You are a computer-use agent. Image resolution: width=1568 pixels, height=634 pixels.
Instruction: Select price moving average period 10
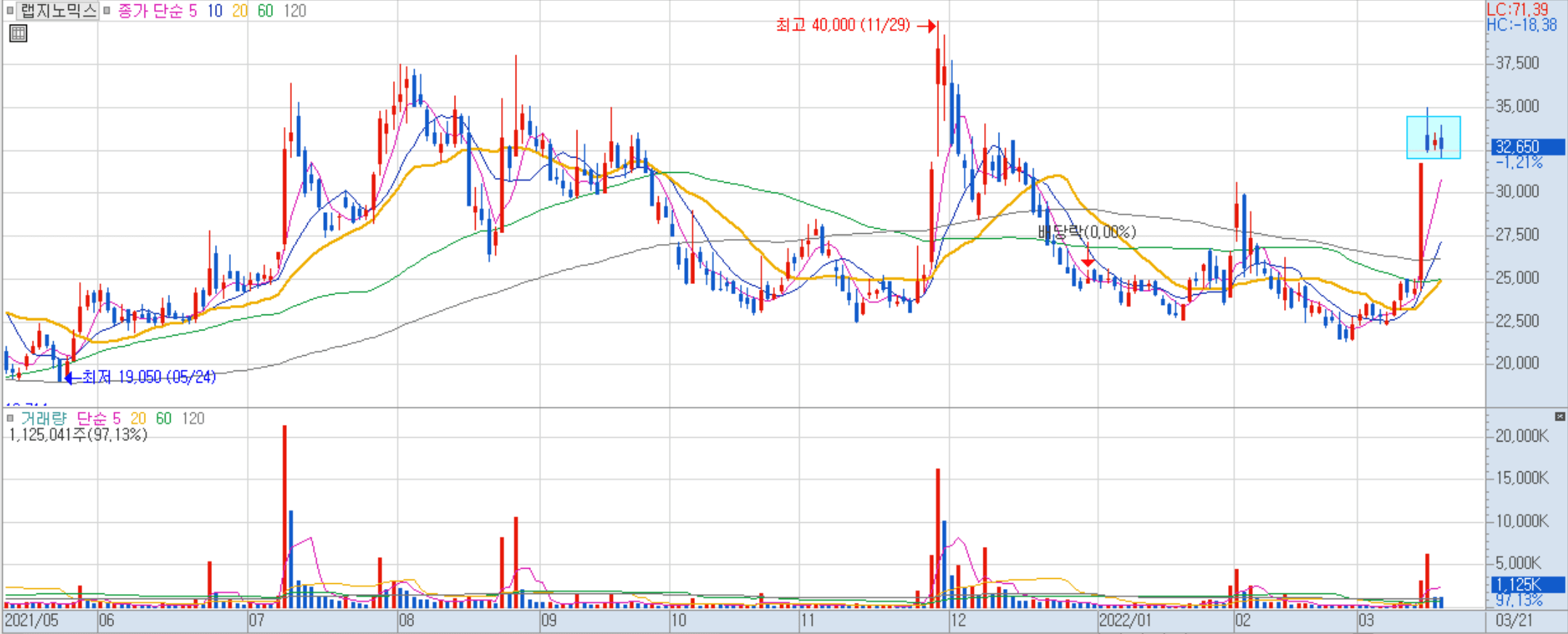[x=214, y=11]
